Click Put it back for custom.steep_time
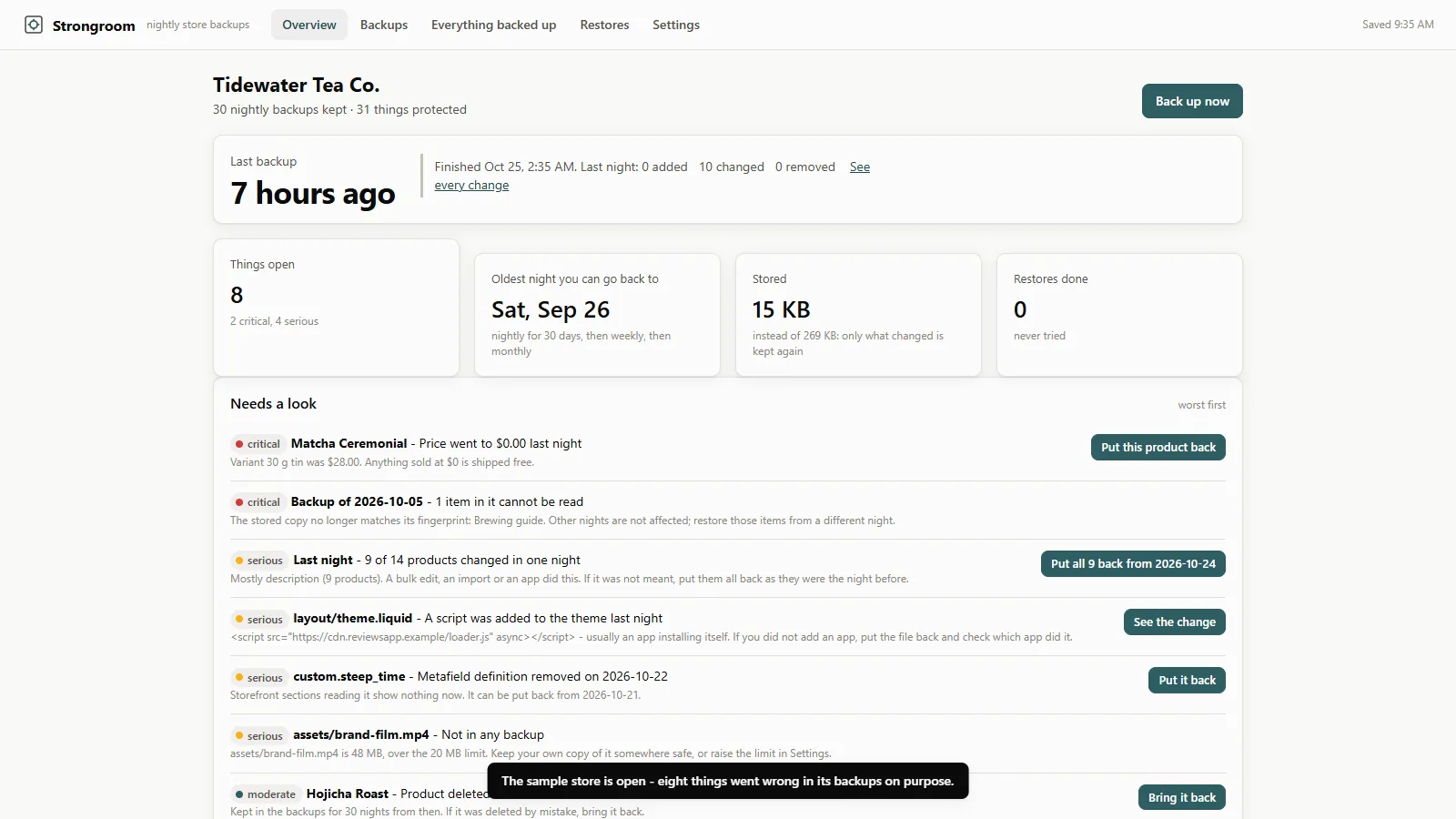The height and width of the screenshot is (819, 1456). point(1187,680)
